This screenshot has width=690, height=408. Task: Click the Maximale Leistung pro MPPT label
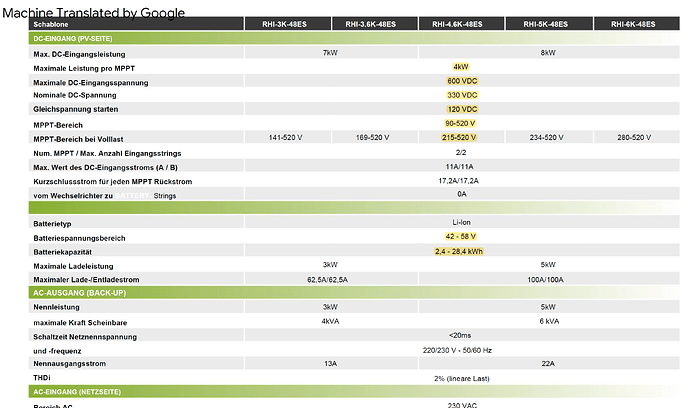pos(84,68)
